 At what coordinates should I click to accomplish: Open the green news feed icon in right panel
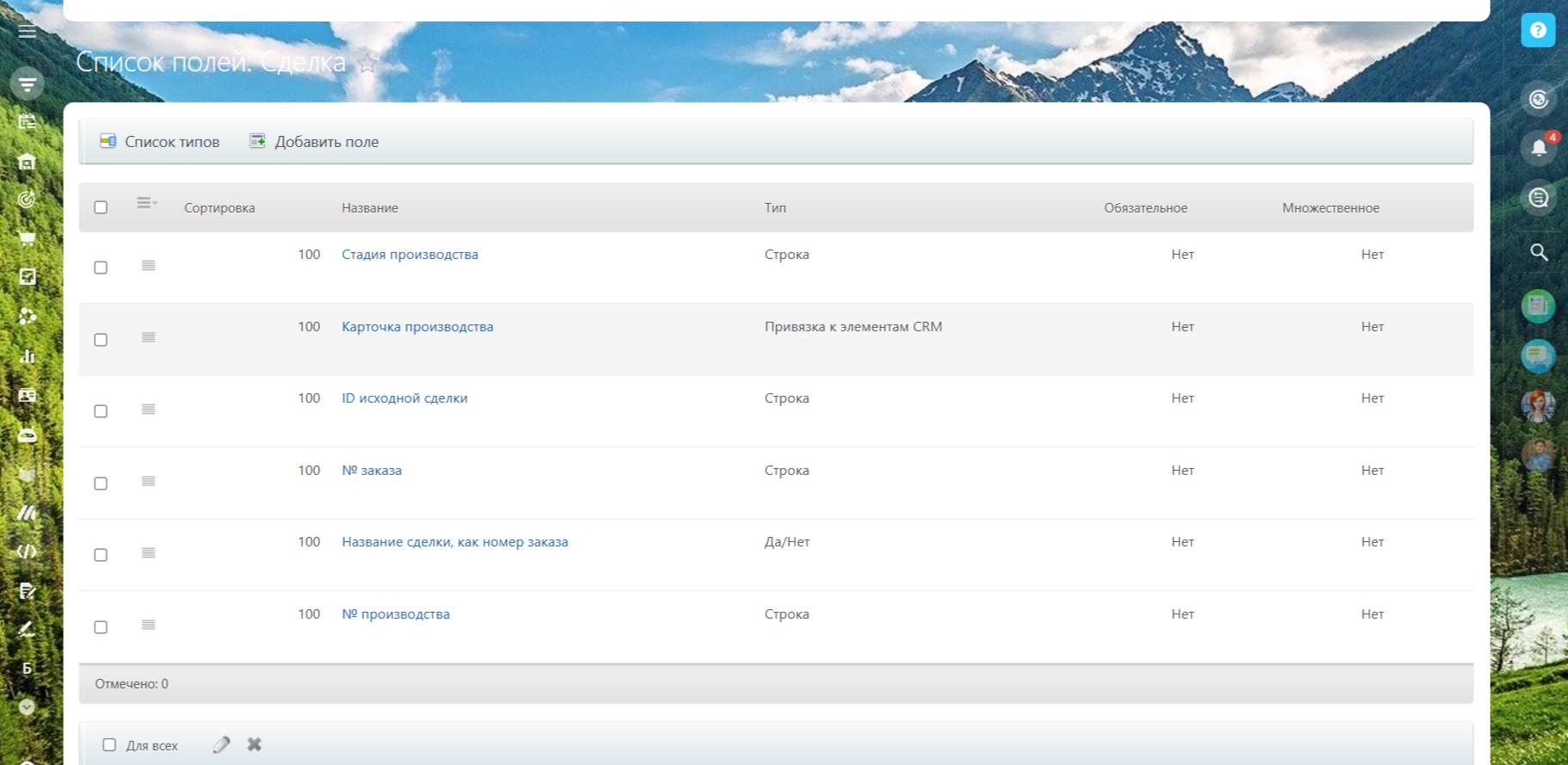pyautogui.click(x=1538, y=305)
